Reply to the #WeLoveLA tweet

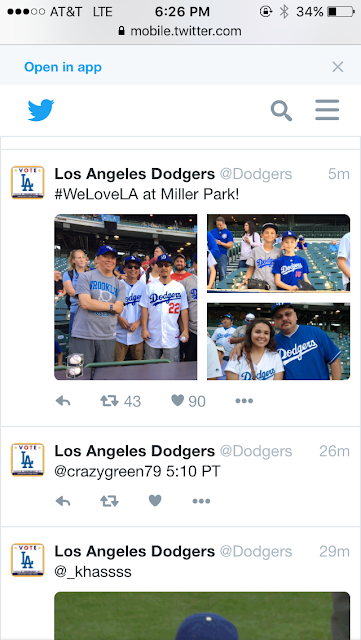pos(63,401)
